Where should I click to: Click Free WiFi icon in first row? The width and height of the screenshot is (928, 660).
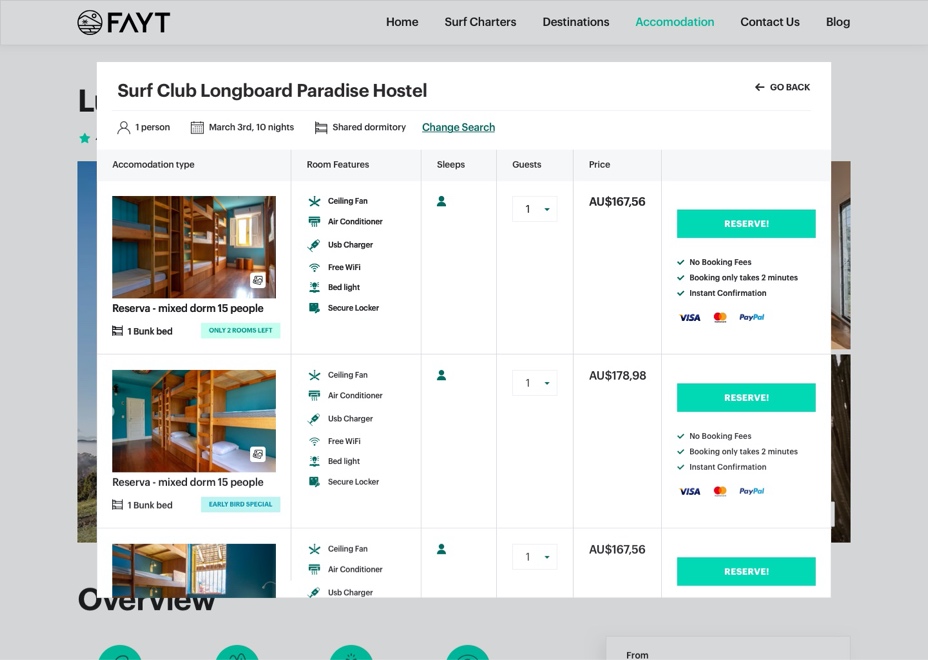pos(314,268)
